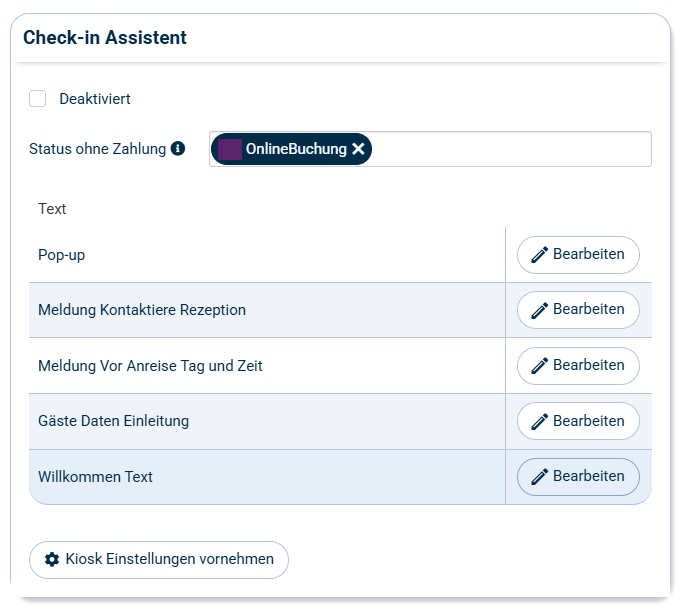Click pencil icon for Meldung Vor Anreise
The height and width of the screenshot is (611, 683).
point(540,366)
